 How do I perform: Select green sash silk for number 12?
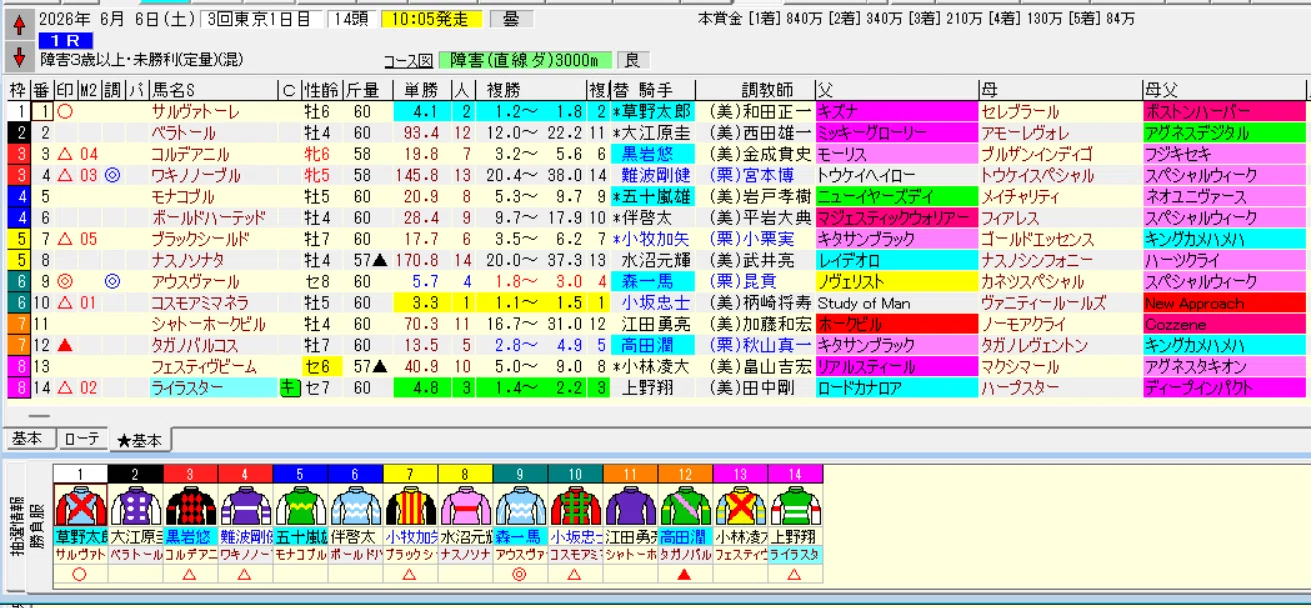click(684, 506)
